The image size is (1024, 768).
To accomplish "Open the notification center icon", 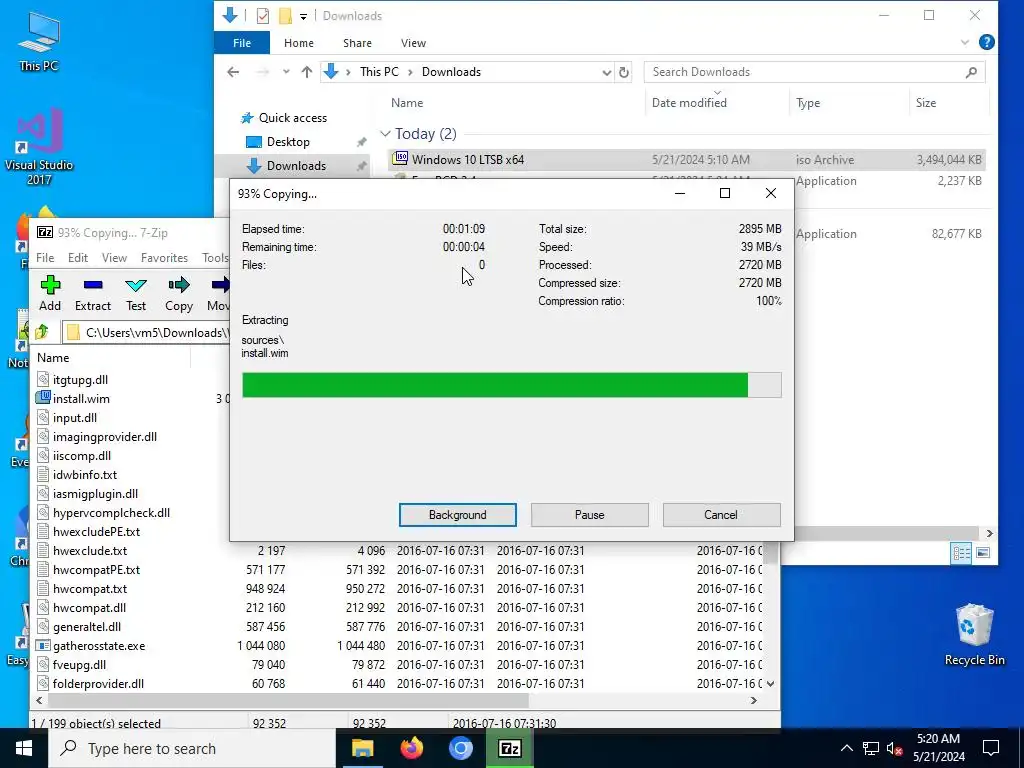I will coord(991,748).
